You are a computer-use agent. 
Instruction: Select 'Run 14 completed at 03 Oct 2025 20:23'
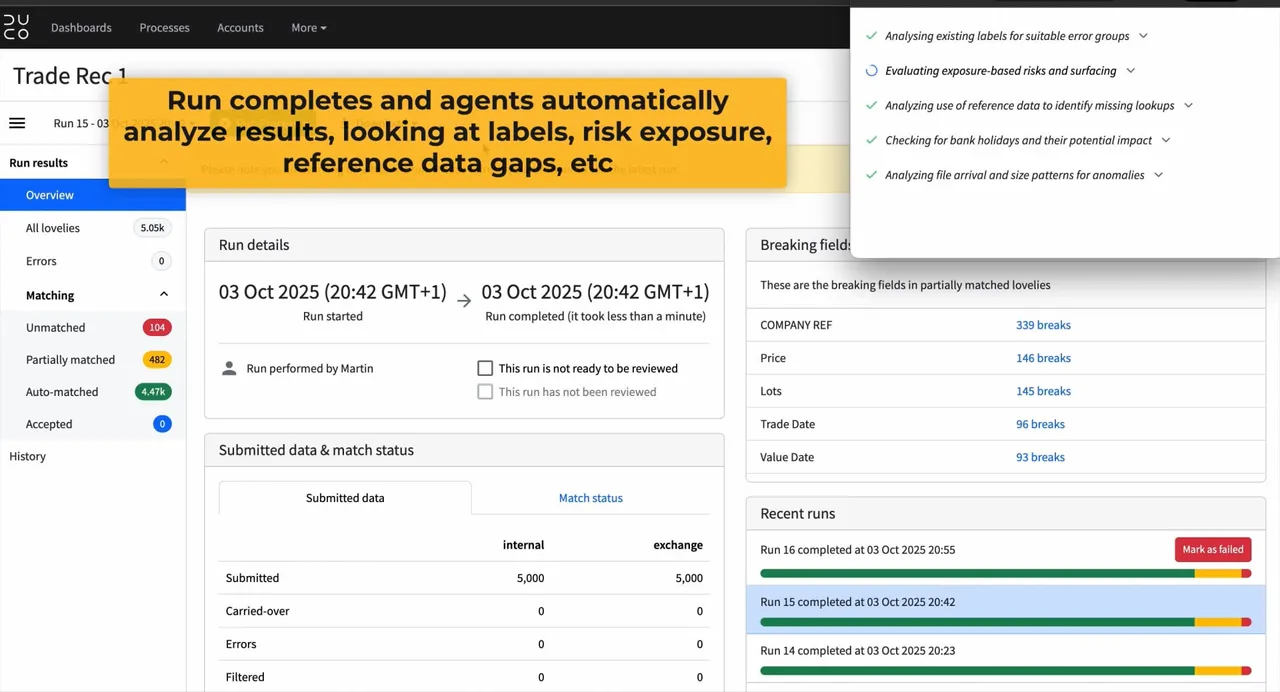[x=857, y=650]
